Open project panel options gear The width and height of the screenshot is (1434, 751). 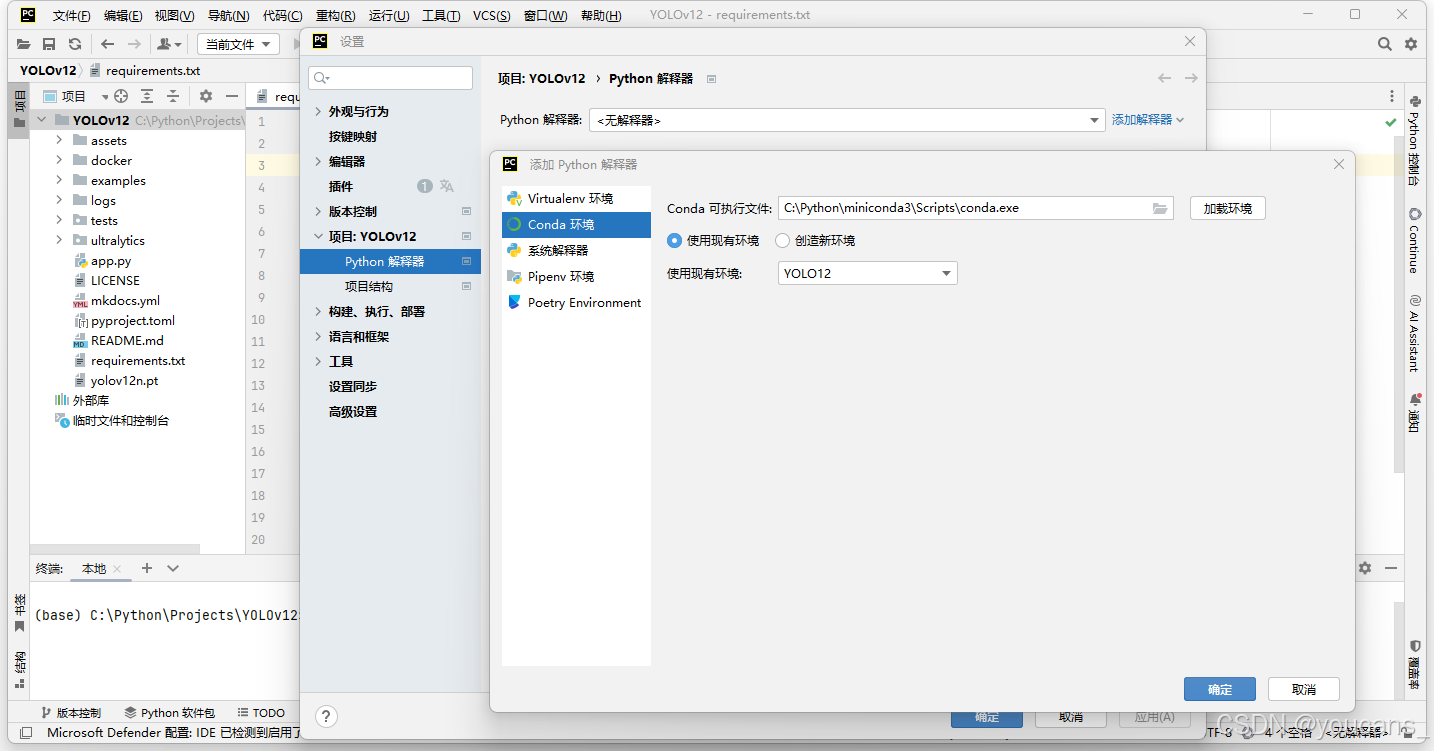206,96
